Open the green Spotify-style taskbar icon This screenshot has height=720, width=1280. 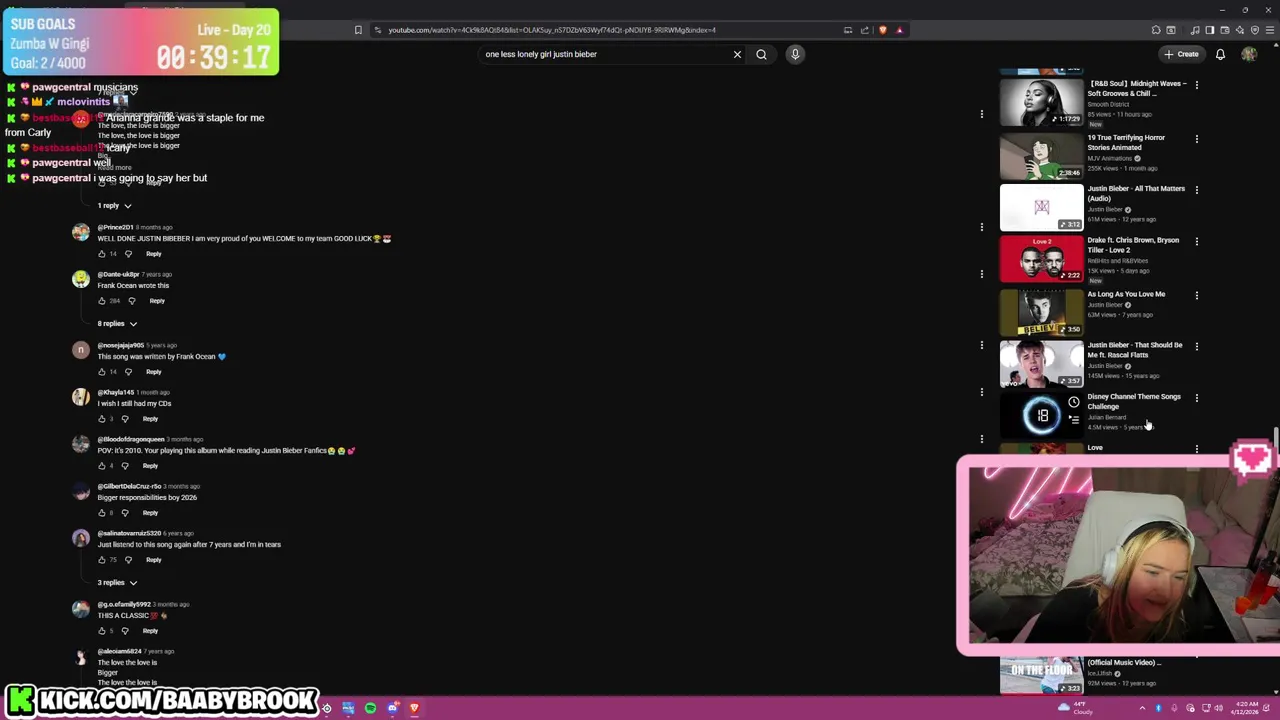pyautogui.click(x=370, y=708)
